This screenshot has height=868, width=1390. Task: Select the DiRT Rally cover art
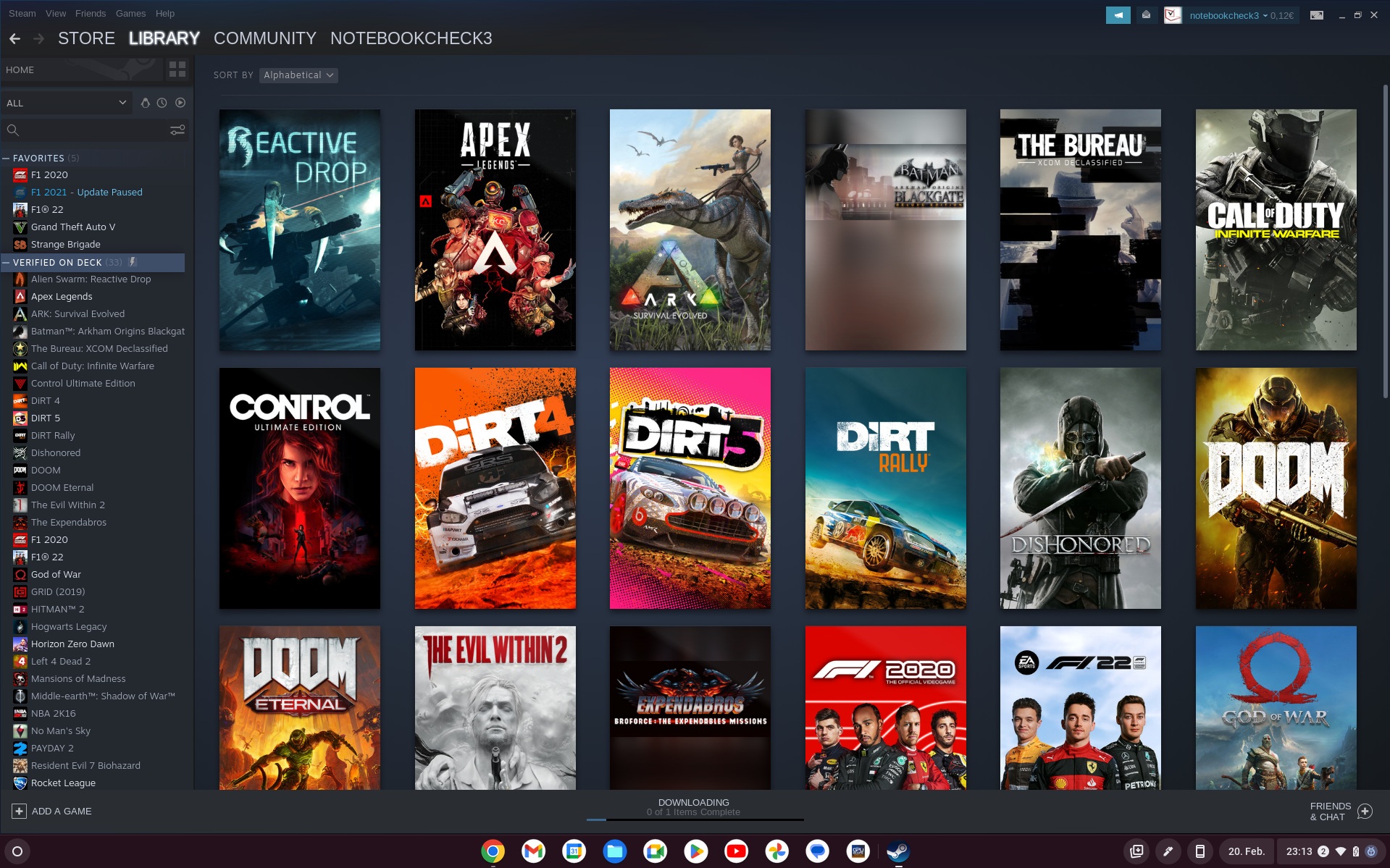point(885,488)
